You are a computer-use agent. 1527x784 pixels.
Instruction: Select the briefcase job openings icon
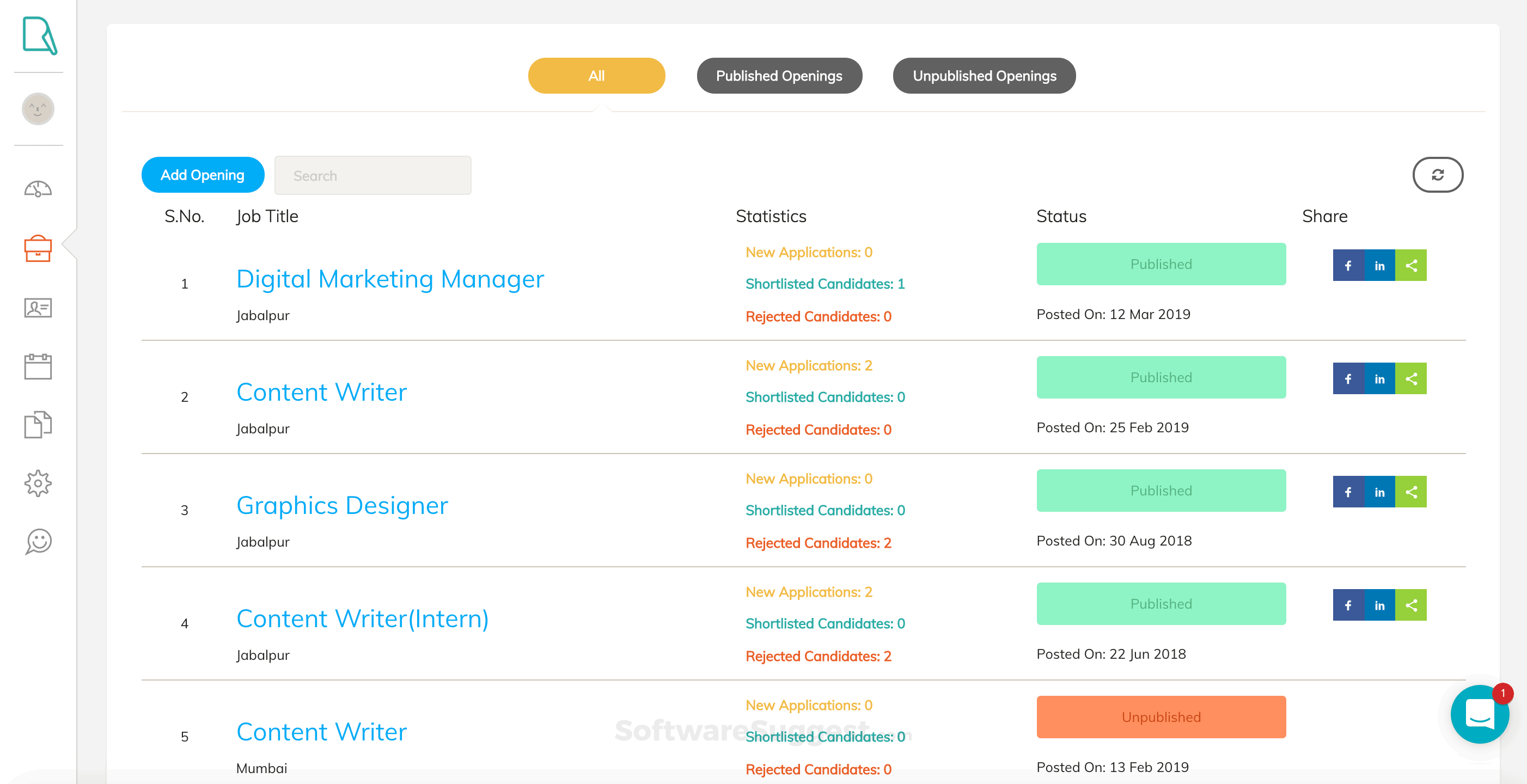click(x=38, y=249)
